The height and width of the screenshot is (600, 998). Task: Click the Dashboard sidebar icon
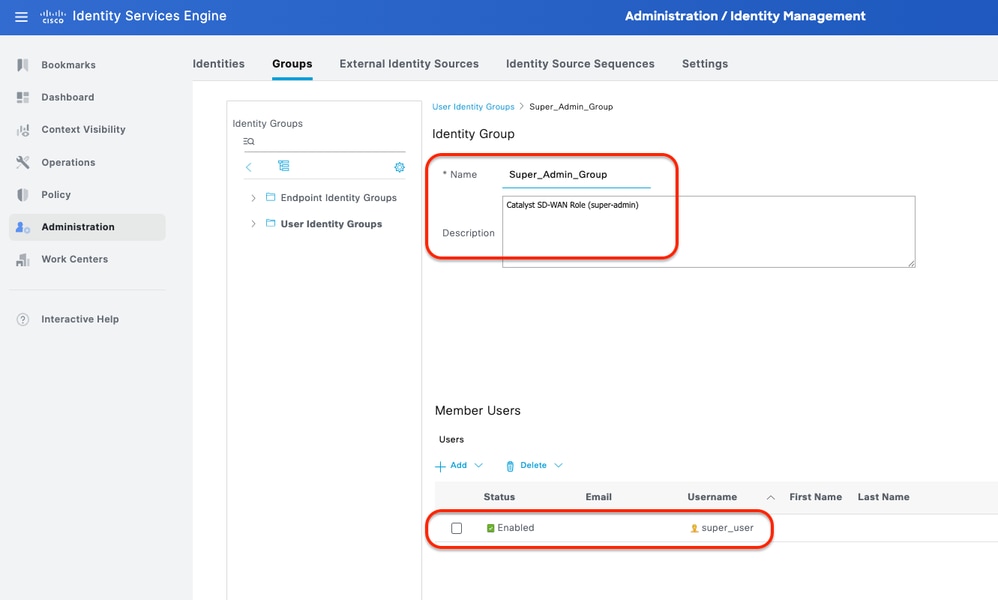point(23,97)
